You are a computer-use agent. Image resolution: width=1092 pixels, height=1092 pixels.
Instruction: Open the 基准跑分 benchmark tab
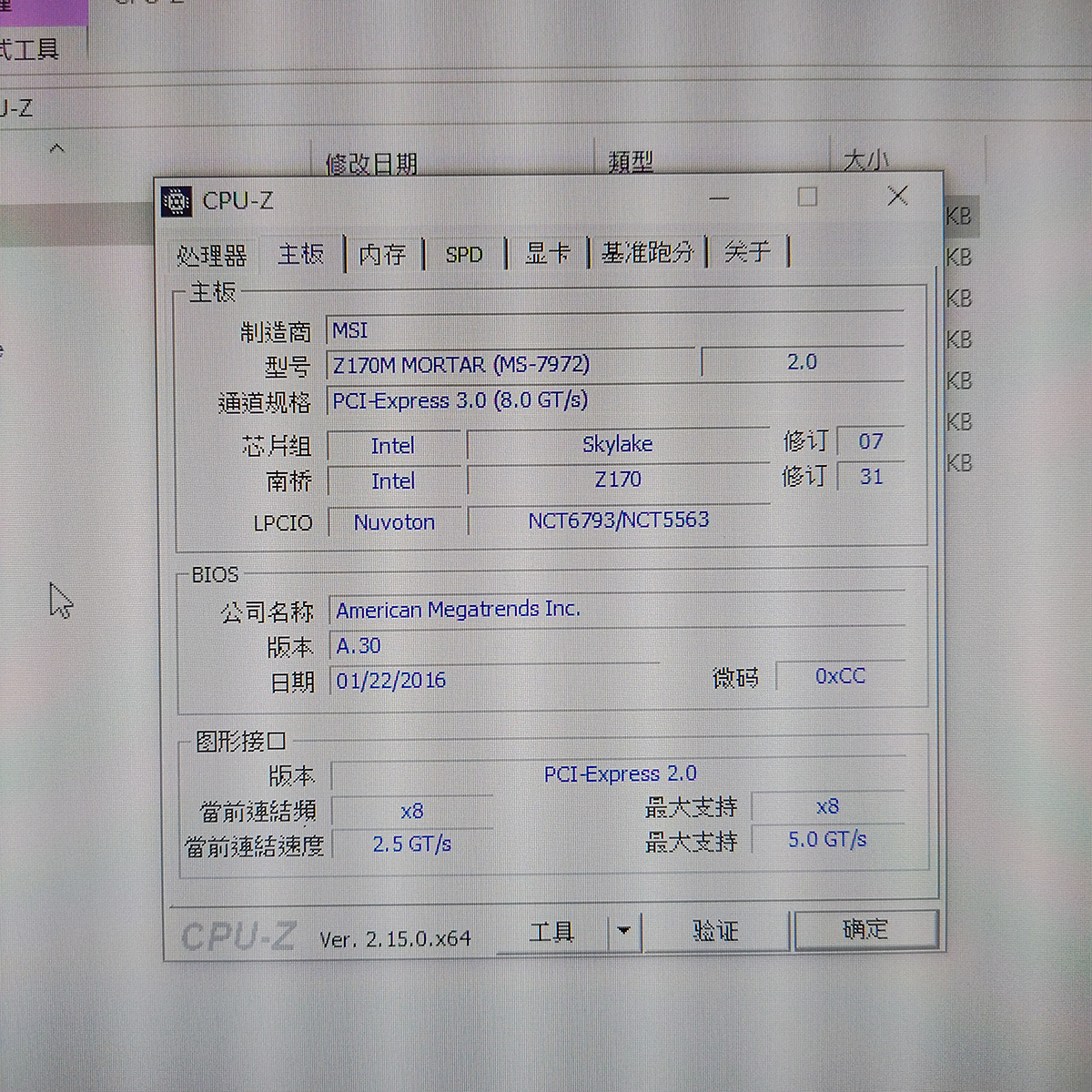(x=647, y=252)
